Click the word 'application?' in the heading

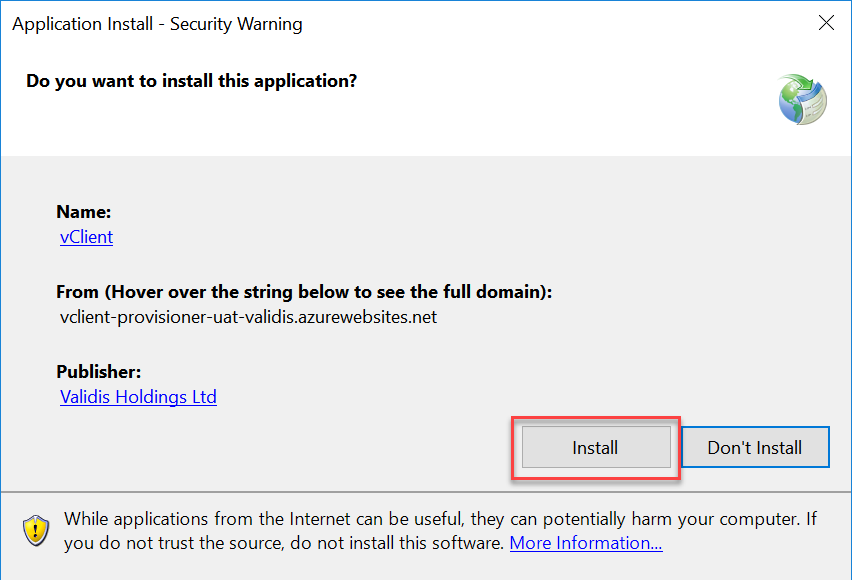tap(309, 80)
